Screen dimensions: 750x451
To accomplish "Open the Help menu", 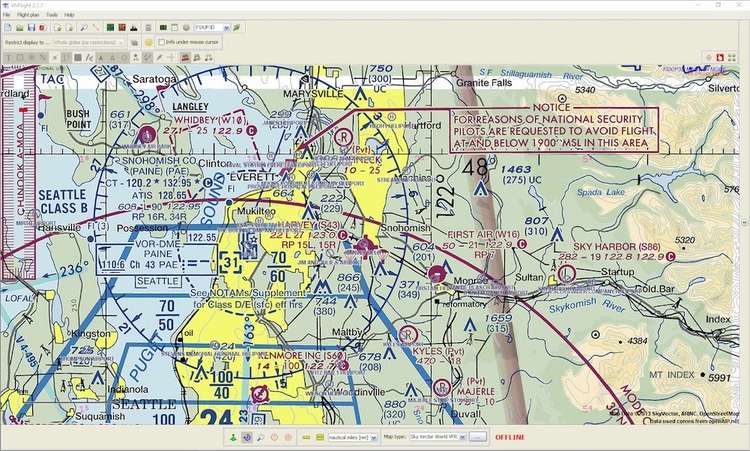I will coord(69,15).
